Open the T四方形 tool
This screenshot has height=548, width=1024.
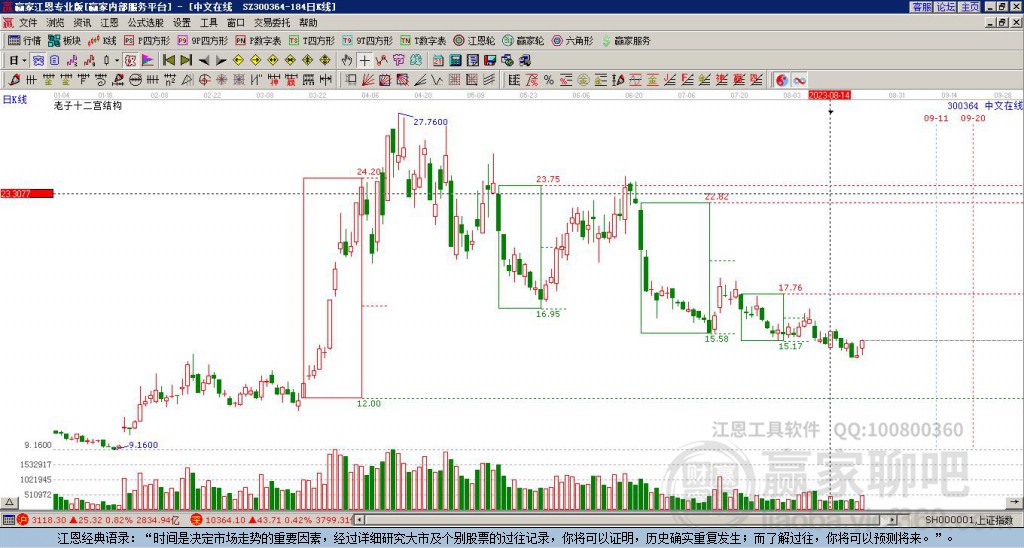pos(312,40)
